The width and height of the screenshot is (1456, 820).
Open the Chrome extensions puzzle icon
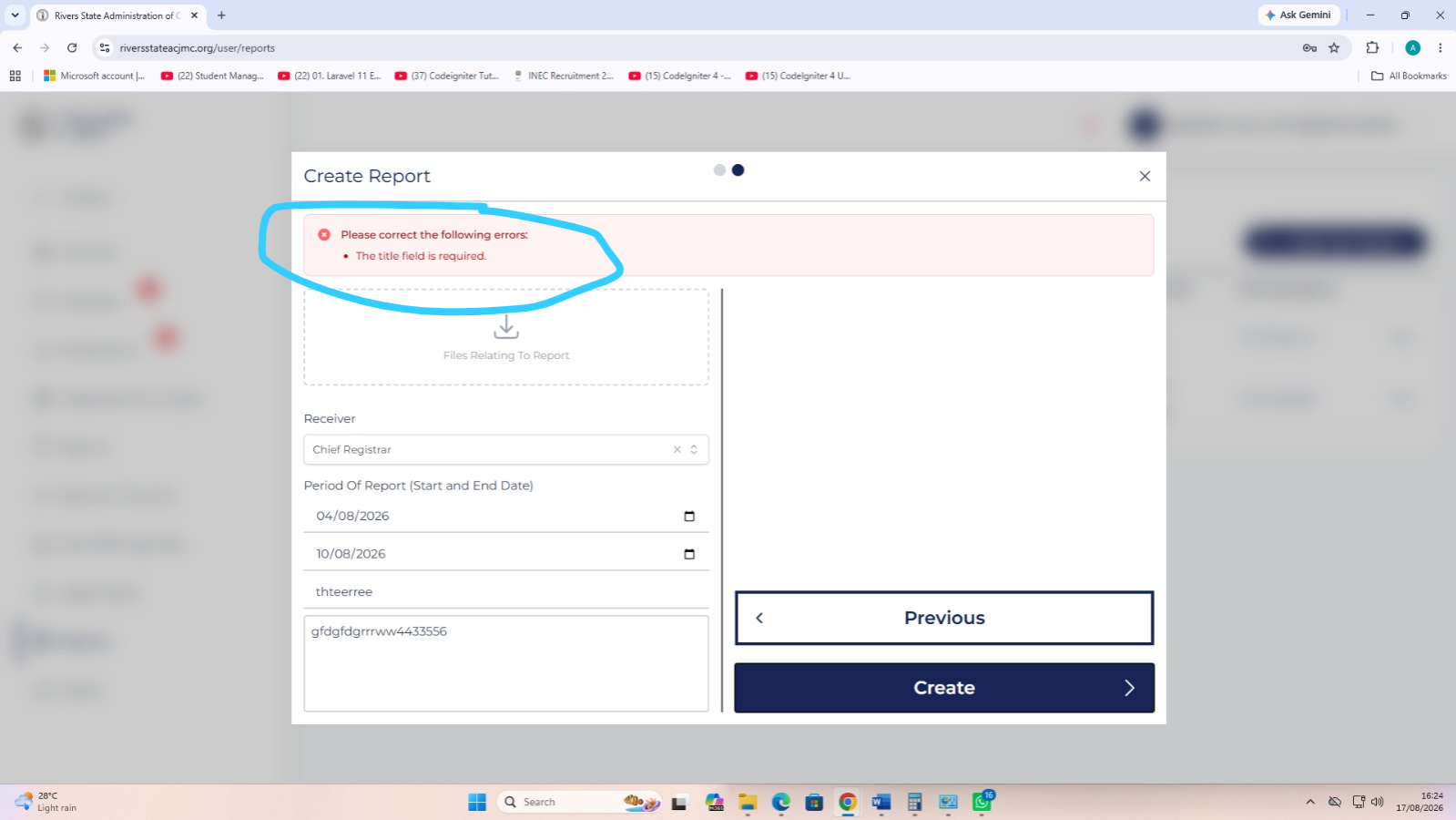(1372, 48)
